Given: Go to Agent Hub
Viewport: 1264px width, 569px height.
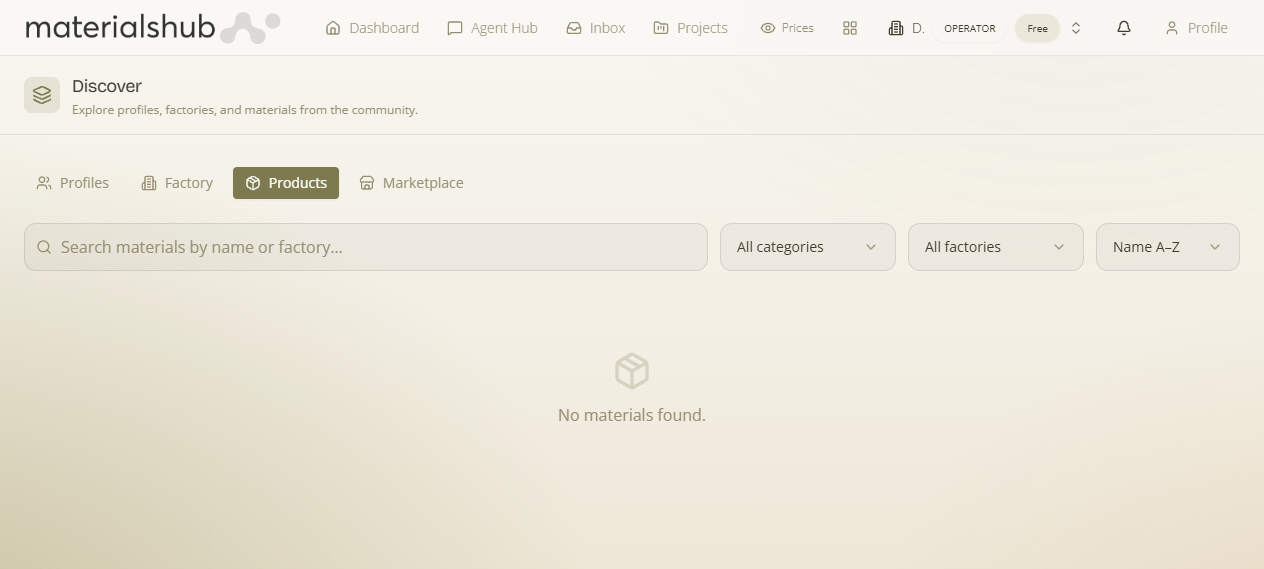Looking at the screenshot, I should point(492,28).
